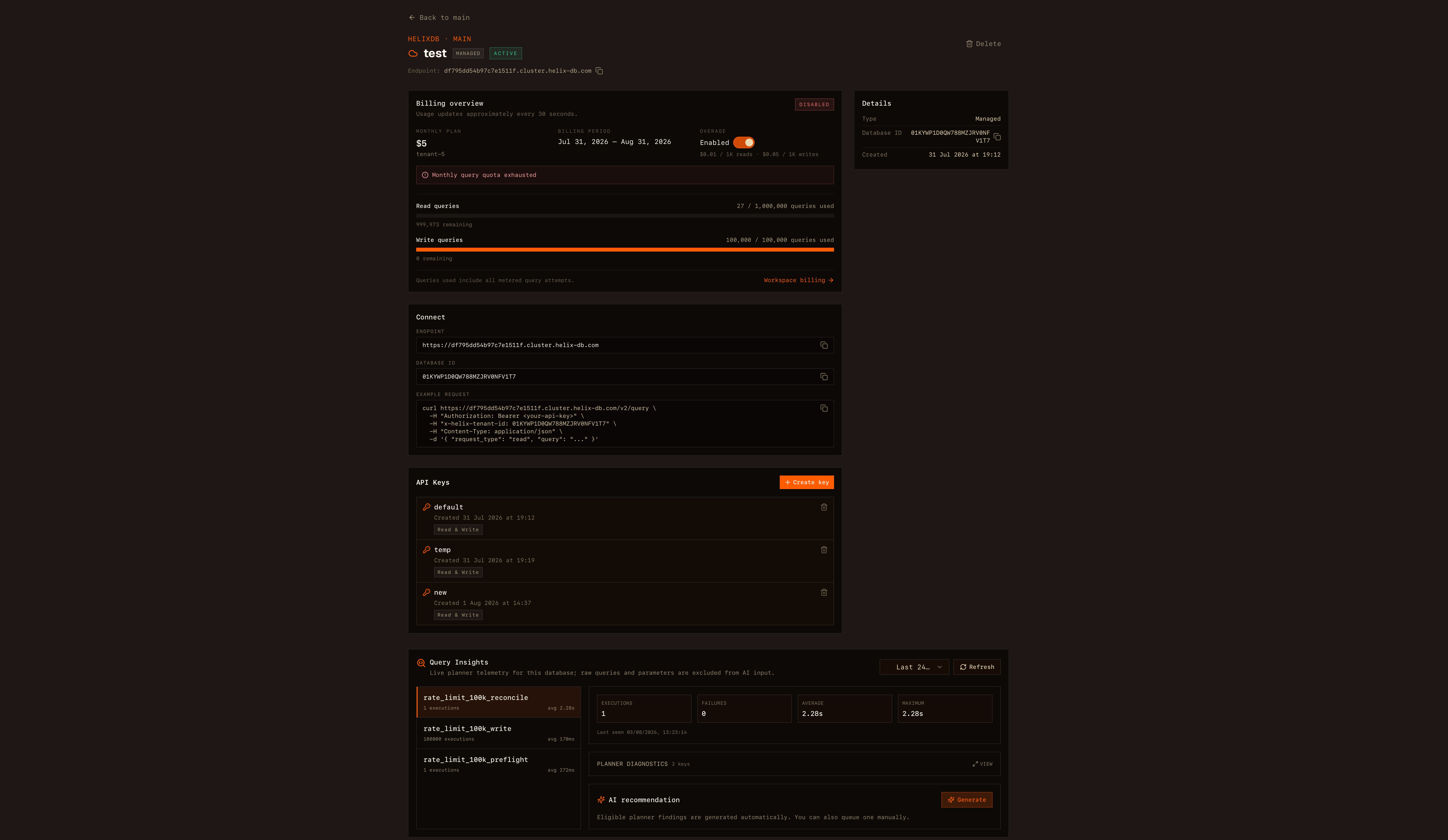Toggle the Overage Enabled switch

pyautogui.click(x=744, y=143)
